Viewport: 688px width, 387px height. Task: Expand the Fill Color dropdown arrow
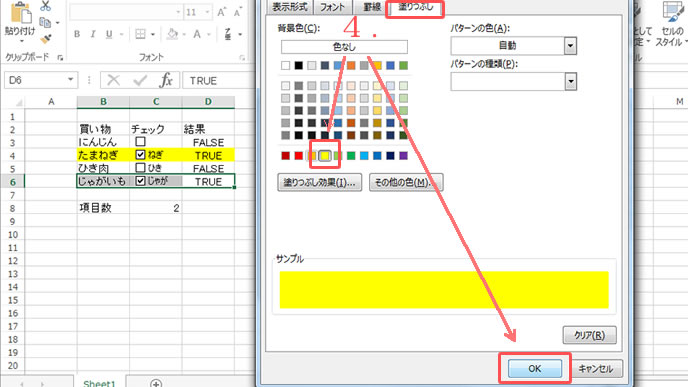[184, 34]
